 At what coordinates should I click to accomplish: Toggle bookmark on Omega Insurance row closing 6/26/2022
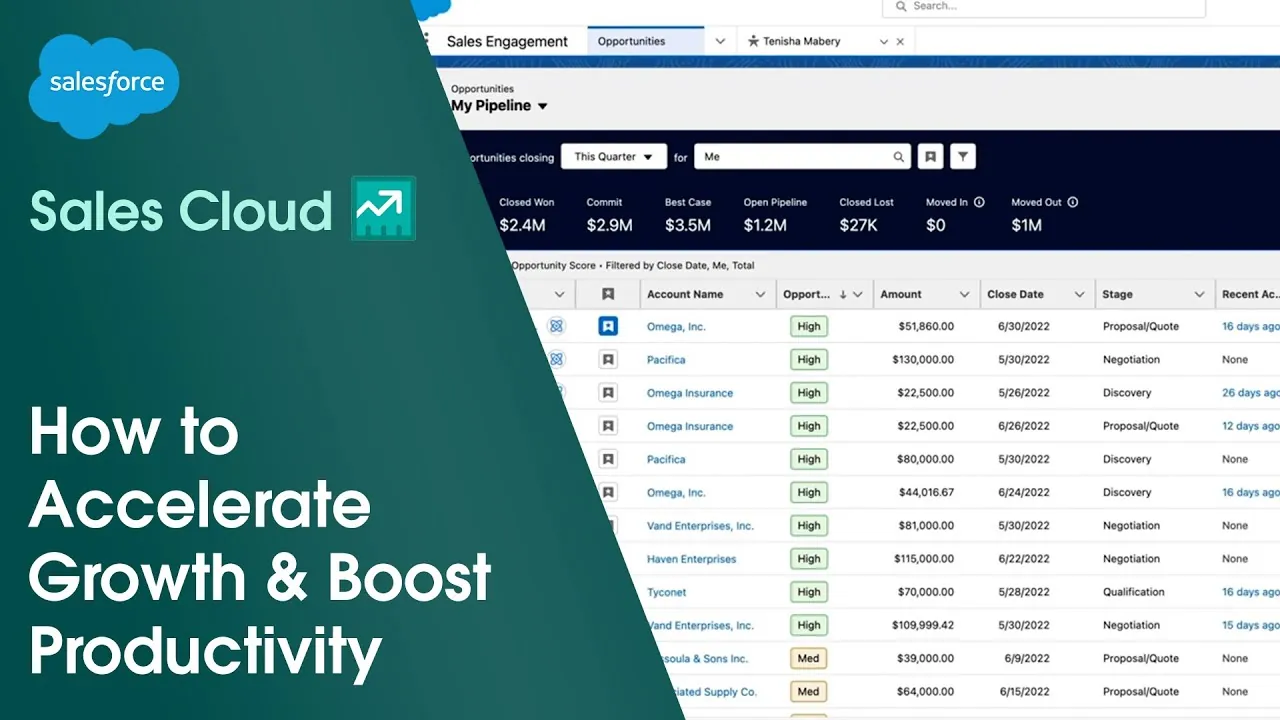608,426
